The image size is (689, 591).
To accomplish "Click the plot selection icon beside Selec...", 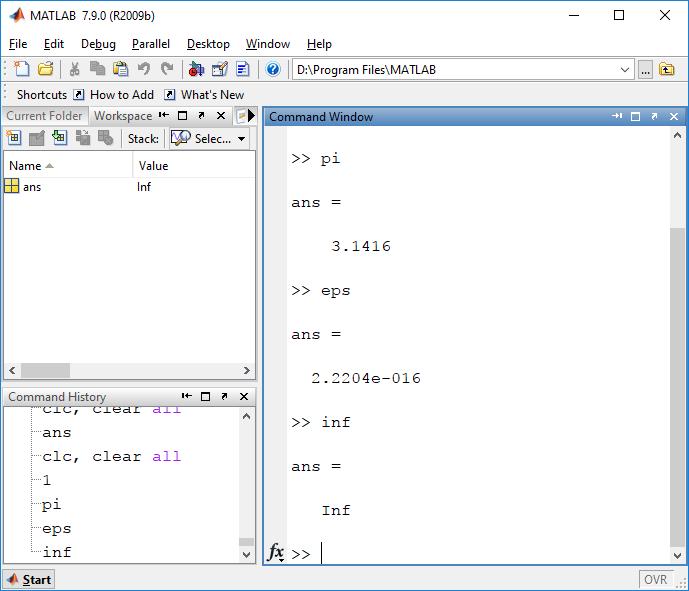I will click(180, 138).
